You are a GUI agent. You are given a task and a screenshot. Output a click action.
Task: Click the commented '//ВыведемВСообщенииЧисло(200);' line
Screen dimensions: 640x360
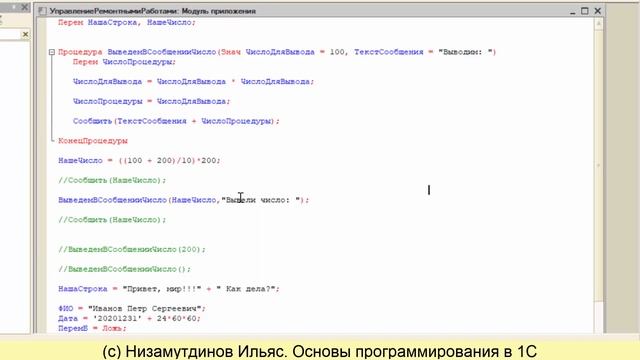click(x=132, y=249)
